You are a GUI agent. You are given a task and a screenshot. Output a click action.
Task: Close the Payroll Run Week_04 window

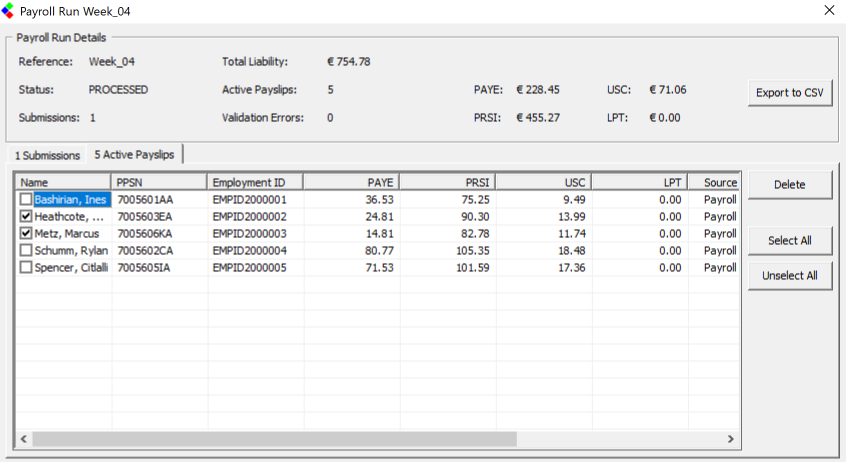tap(827, 11)
